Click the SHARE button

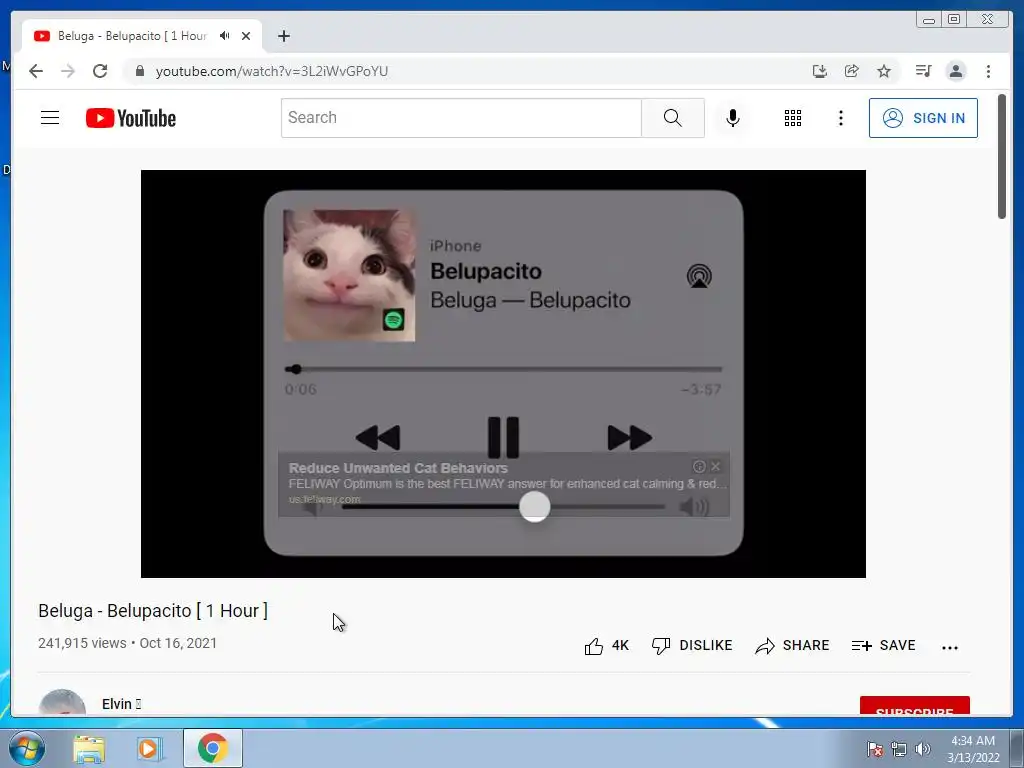tap(792, 646)
